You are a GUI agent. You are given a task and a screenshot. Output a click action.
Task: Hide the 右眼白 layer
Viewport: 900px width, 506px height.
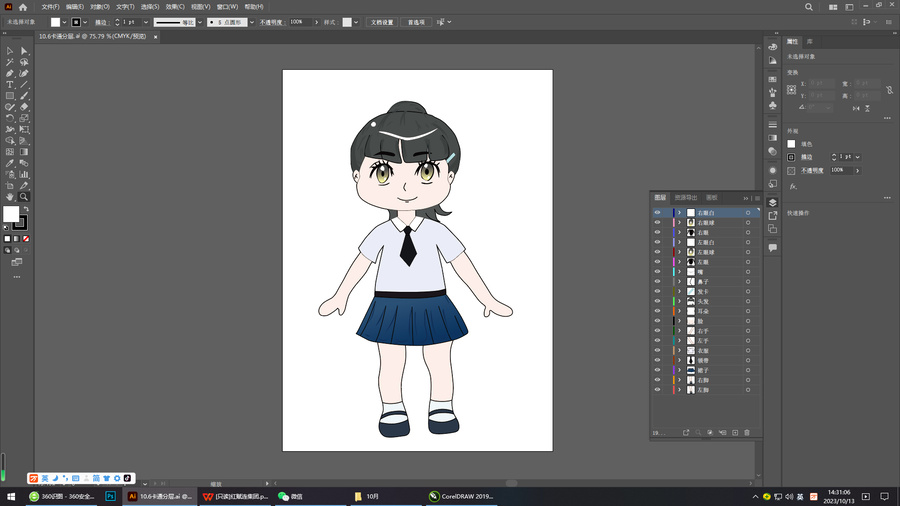click(657, 213)
